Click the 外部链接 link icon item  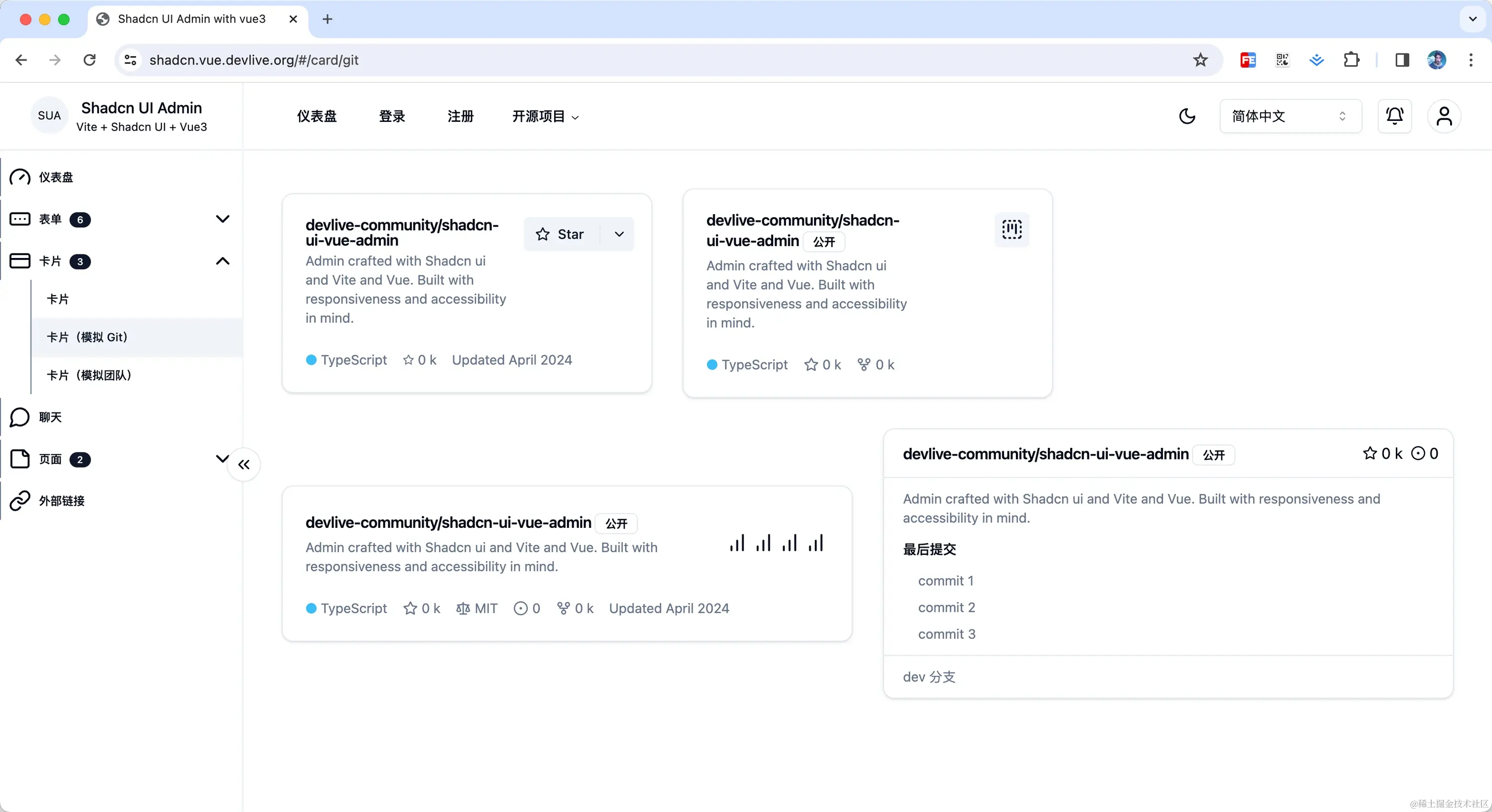61,500
